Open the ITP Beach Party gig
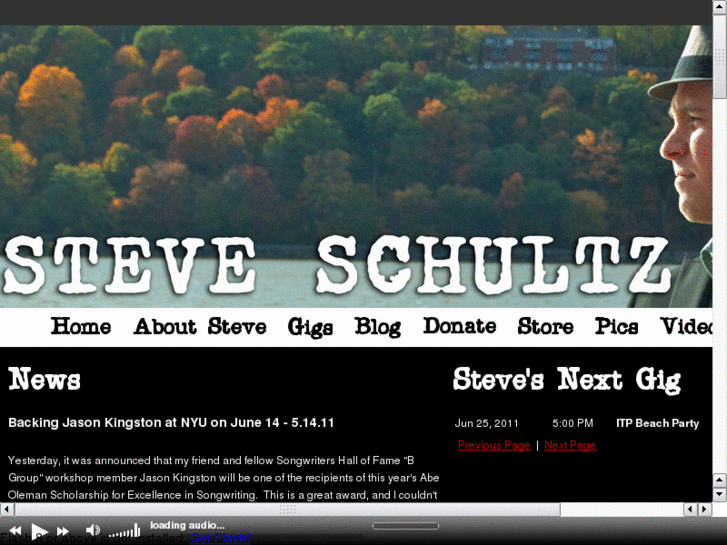The height and width of the screenshot is (545, 727). click(x=657, y=423)
